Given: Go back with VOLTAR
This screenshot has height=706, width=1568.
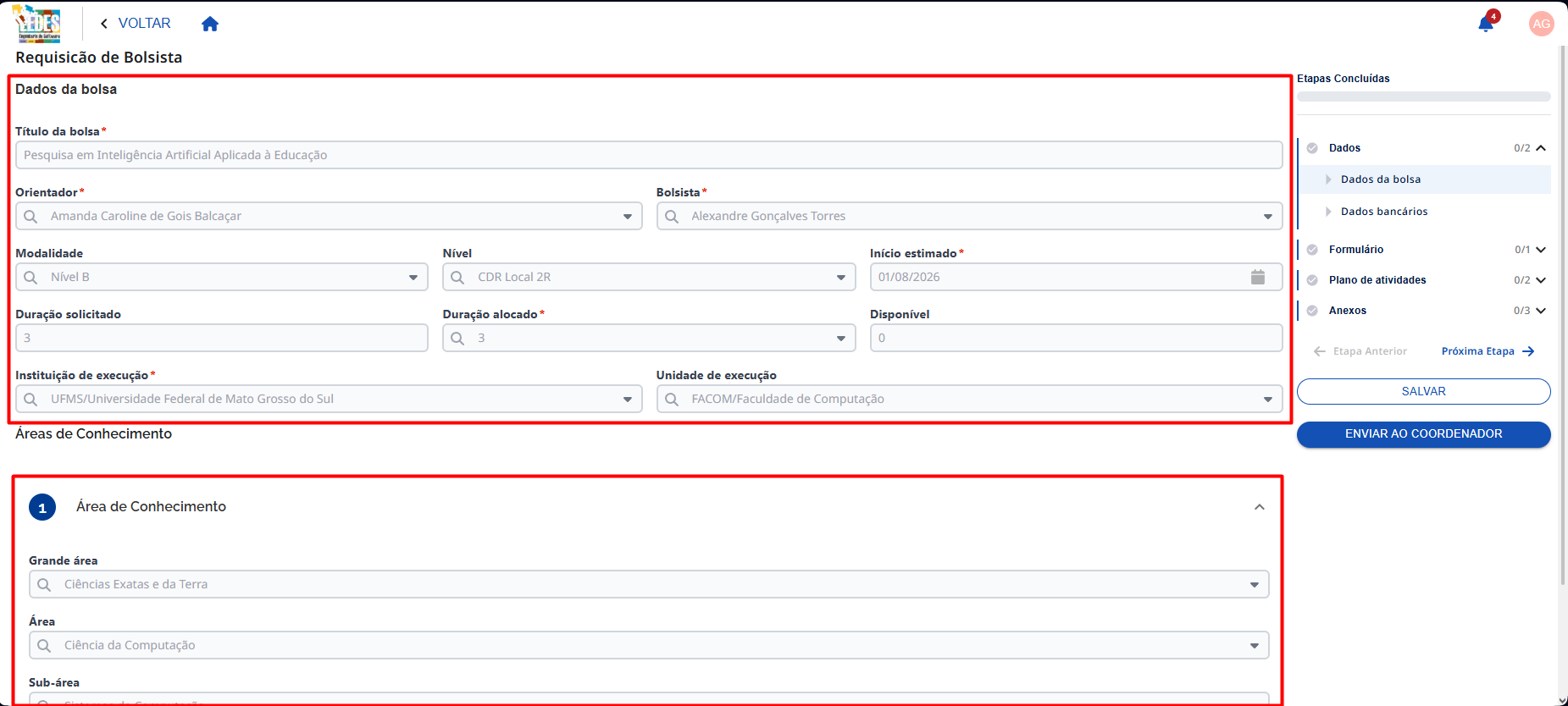Looking at the screenshot, I should pyautogui.click(x=136, y=24).
